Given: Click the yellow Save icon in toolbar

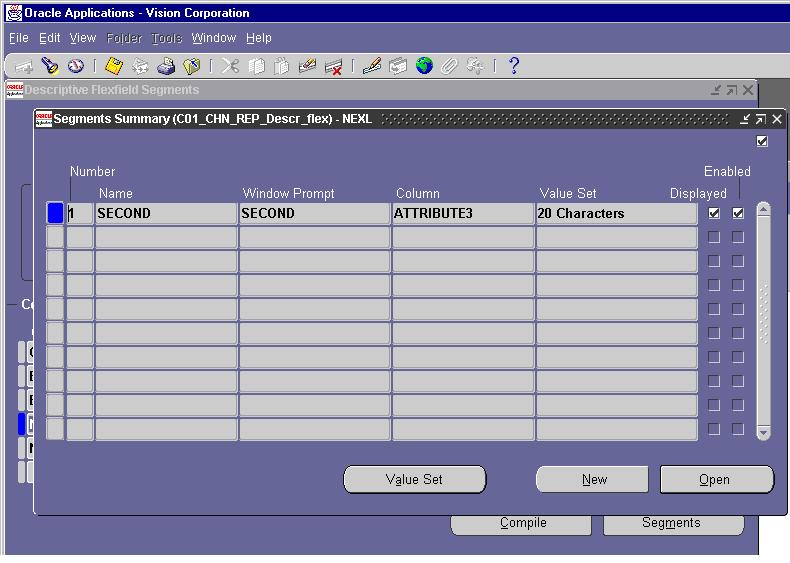Looking at the screenshot, I should (114, 66).
